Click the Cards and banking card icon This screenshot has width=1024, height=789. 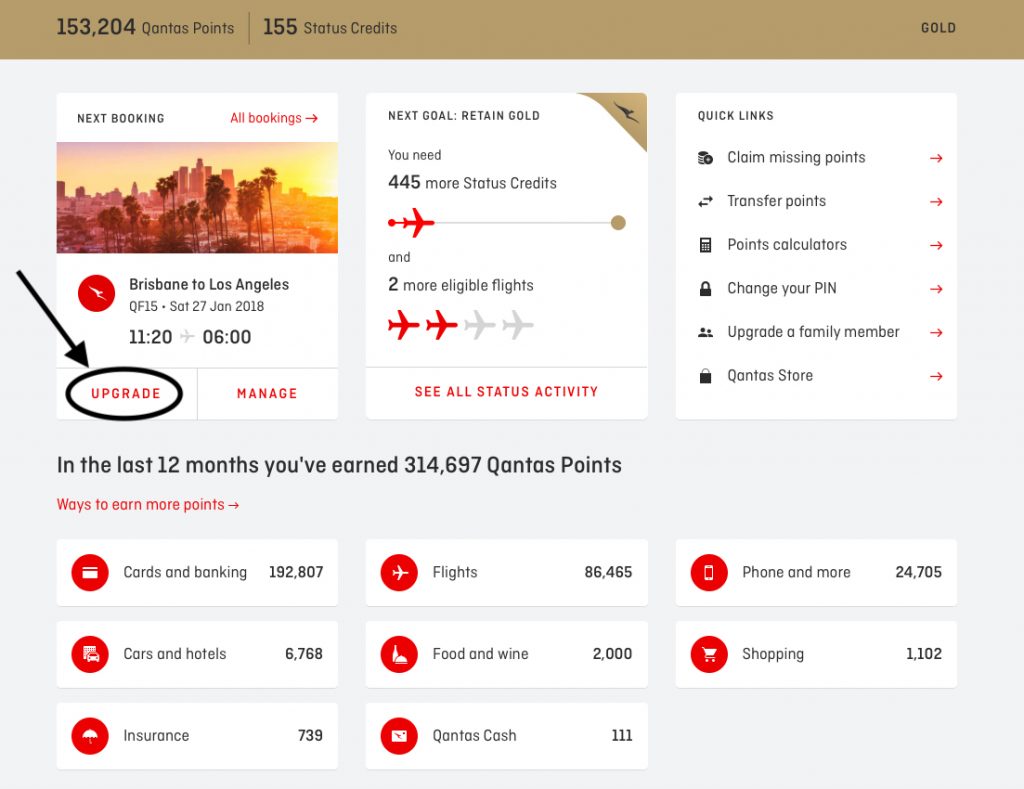point(90,573)
